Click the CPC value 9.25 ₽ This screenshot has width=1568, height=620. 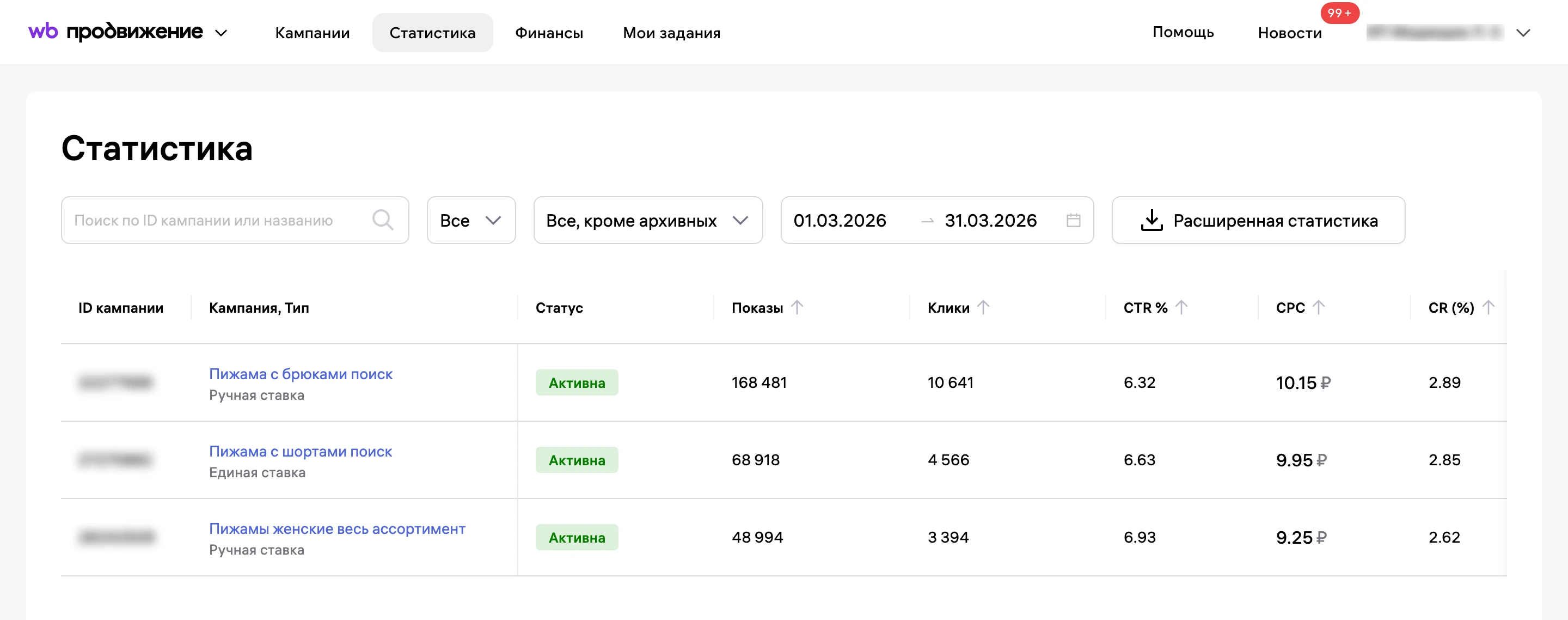1301,537
